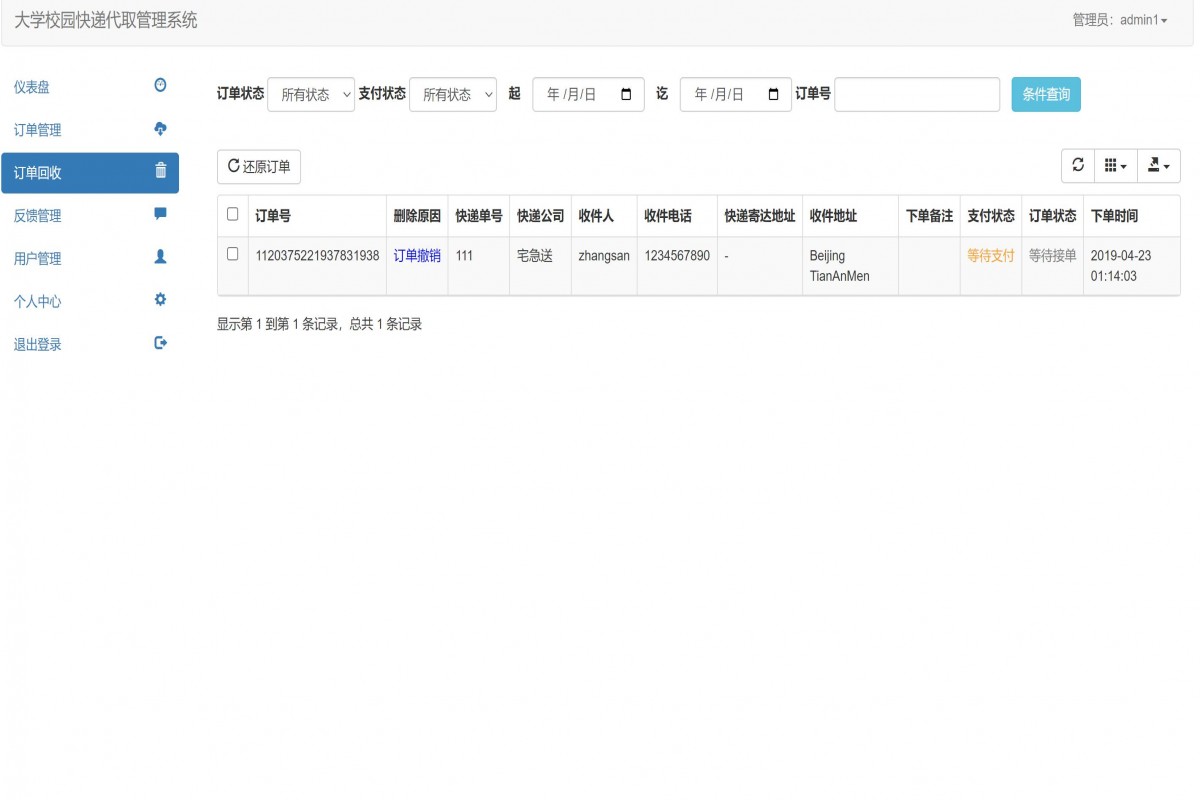Expand the columns grid dropdown above the table

click(x=1115, y=166)
